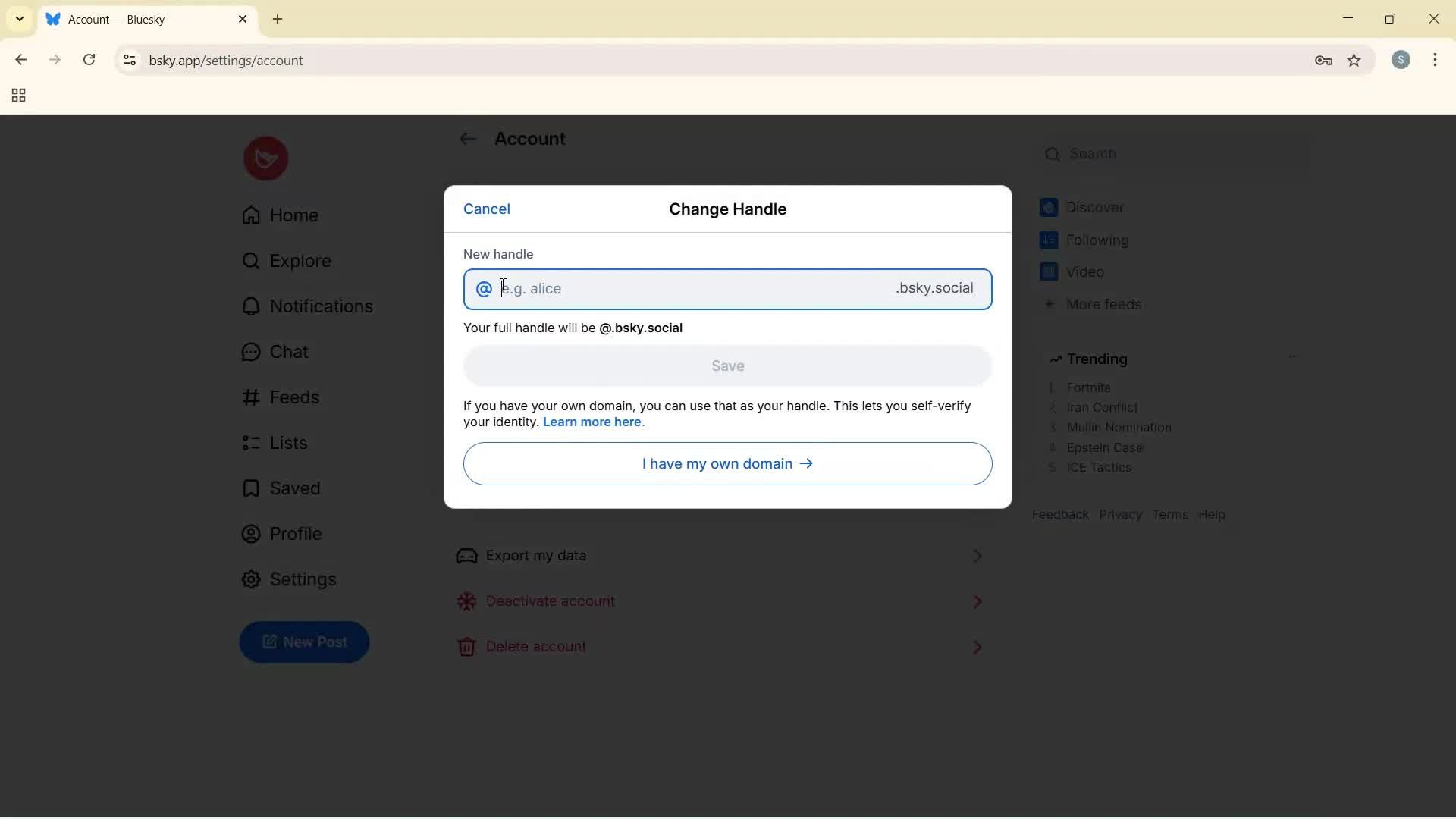Open the Following feed
The width and height of the screenshot is (1456, 819).
click(1096, 240)
